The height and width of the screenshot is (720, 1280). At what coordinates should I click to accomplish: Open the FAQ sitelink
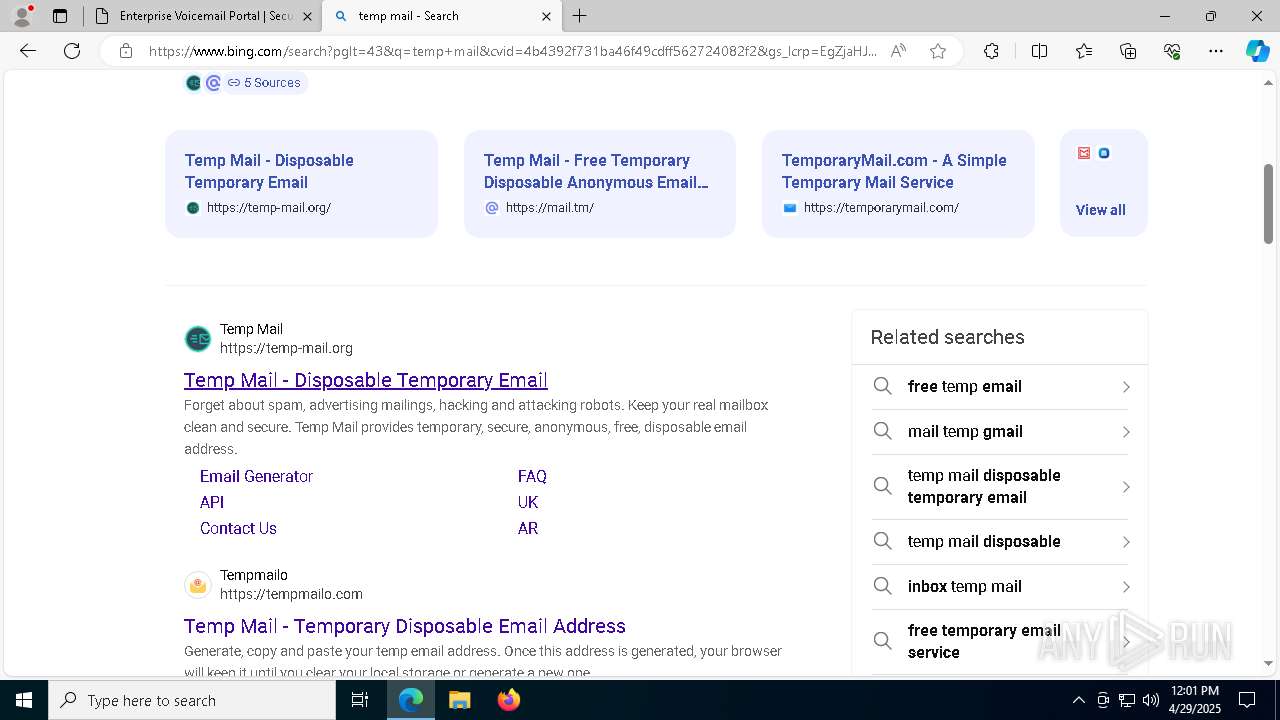(532, 476)
